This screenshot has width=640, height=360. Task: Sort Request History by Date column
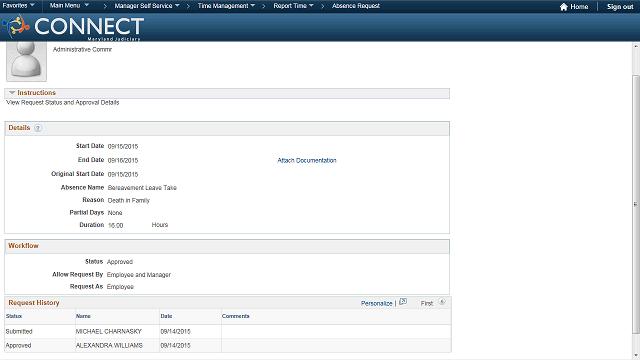(166, 316)
